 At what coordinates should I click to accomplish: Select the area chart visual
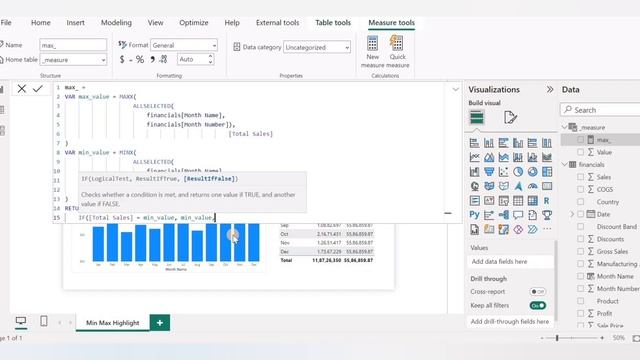[x=489, y=157]
